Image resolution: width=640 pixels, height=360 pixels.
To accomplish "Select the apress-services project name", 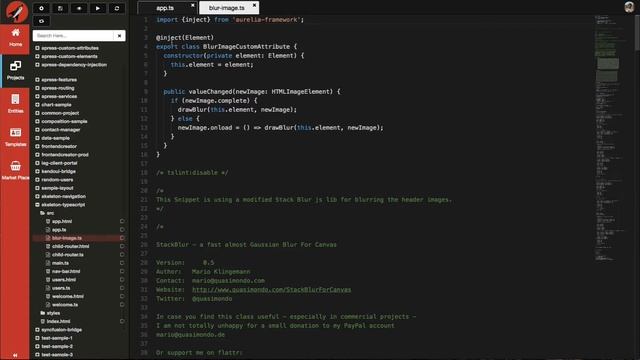I will point(59,96).
